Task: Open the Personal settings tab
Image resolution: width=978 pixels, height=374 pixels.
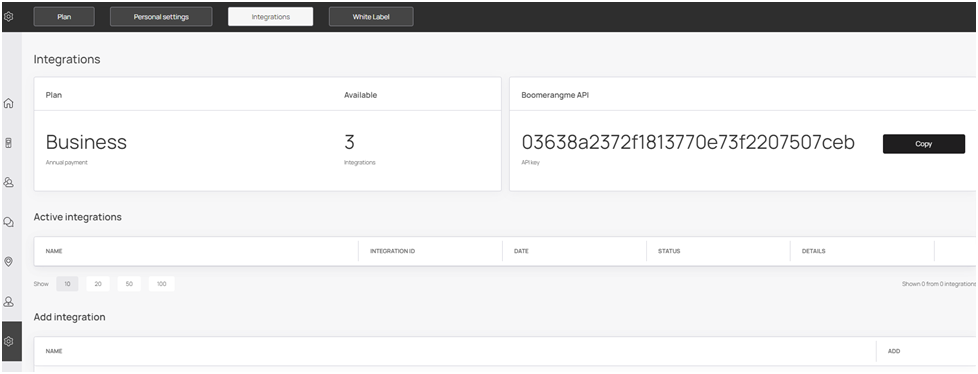Action: pyautogui.click(x=161, y=17)
